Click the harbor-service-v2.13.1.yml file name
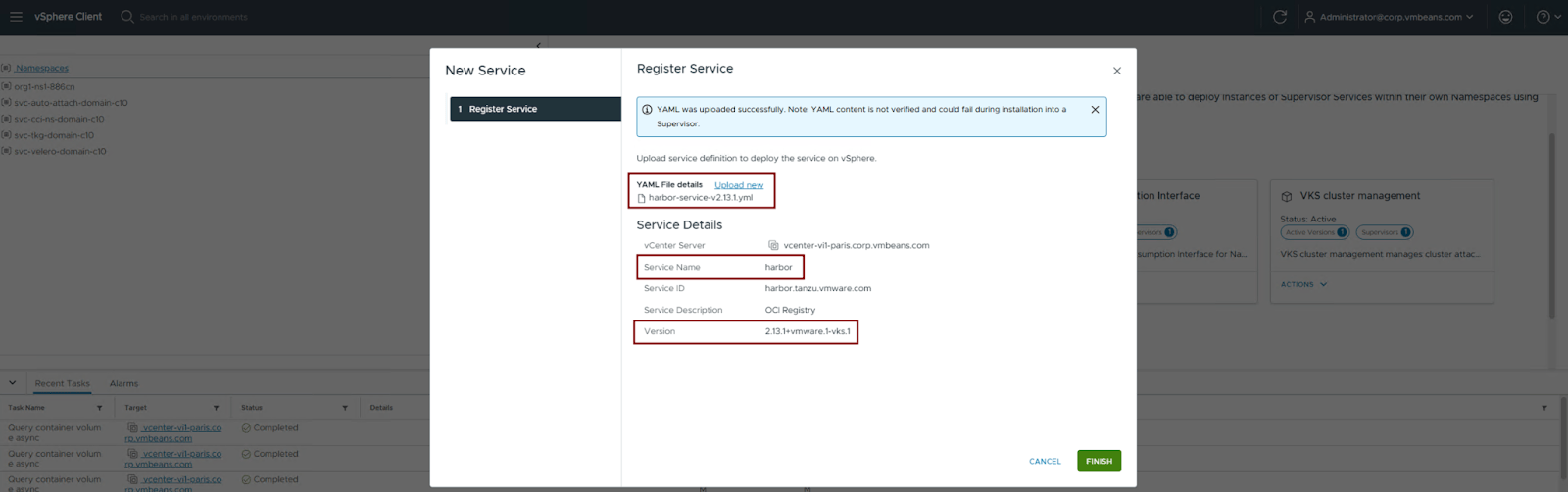1568x492 pixels. click(701, 198)
